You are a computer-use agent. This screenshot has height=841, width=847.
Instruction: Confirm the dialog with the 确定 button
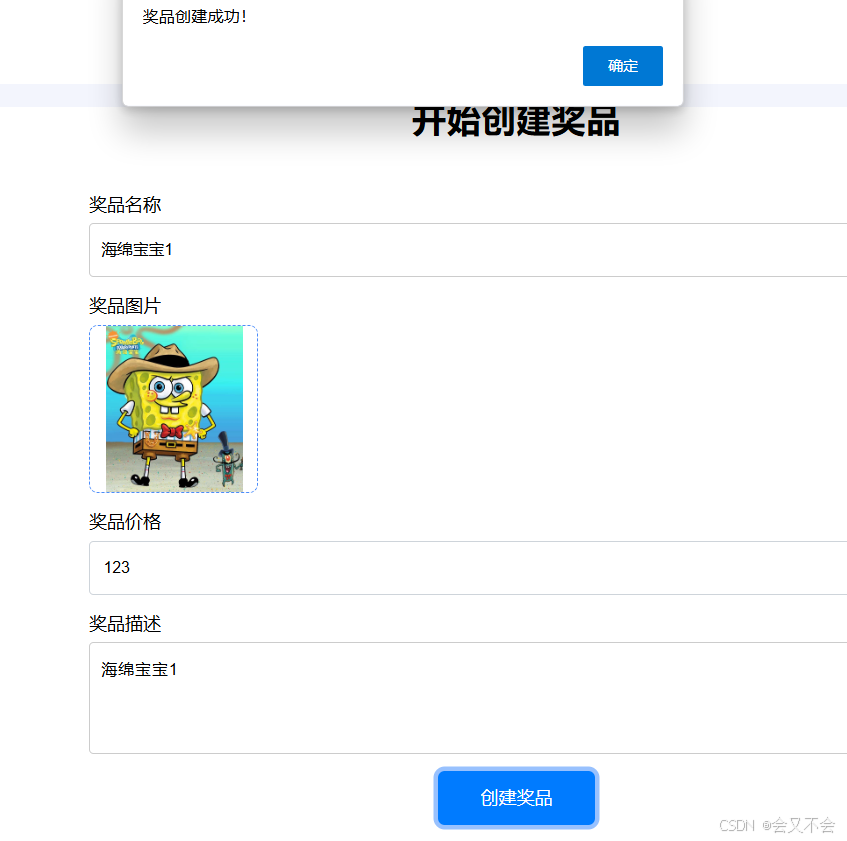(622, 66)
